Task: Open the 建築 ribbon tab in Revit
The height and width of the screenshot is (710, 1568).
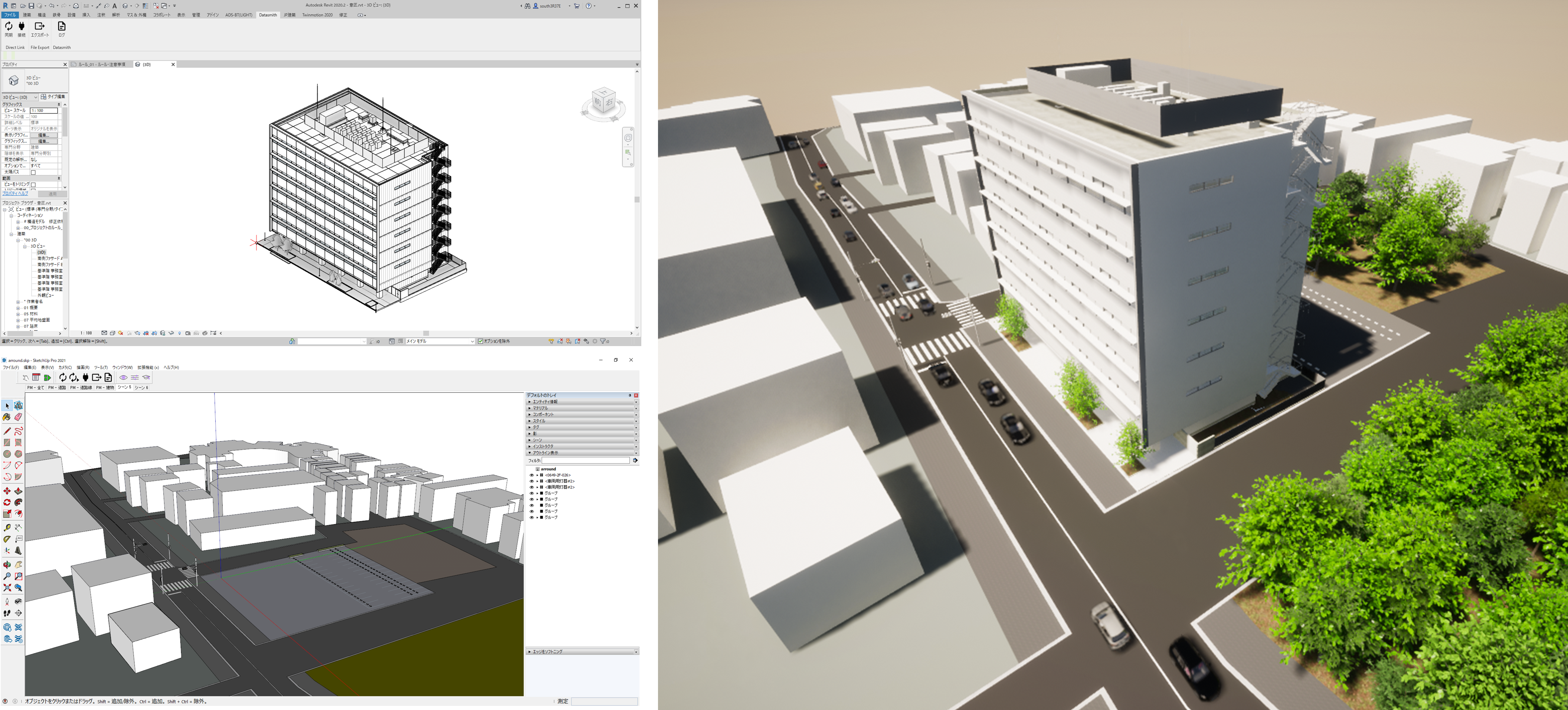Action: [x=27, y=15]
